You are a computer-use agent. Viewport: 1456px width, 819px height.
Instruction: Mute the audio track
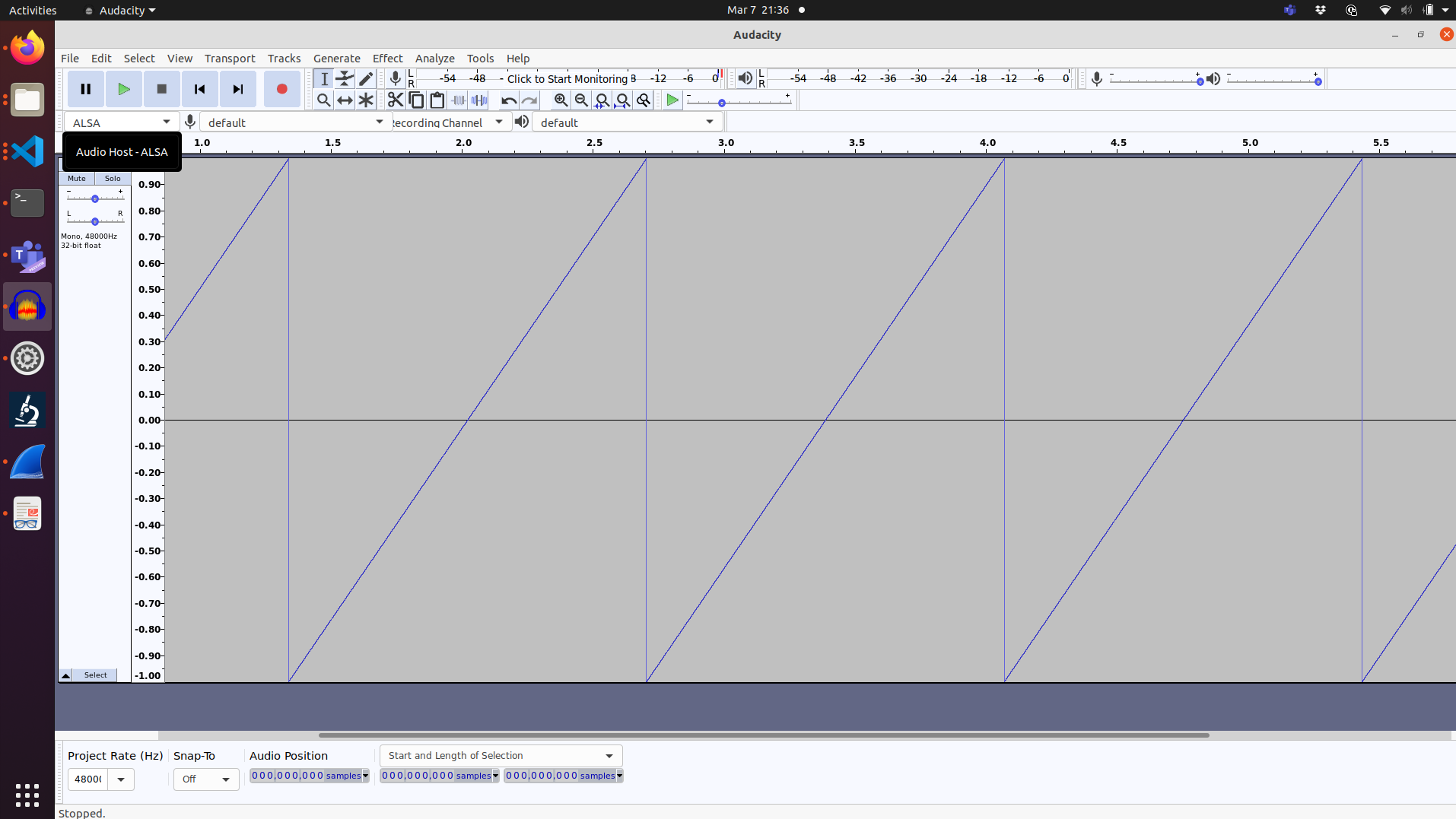[76, 178]
